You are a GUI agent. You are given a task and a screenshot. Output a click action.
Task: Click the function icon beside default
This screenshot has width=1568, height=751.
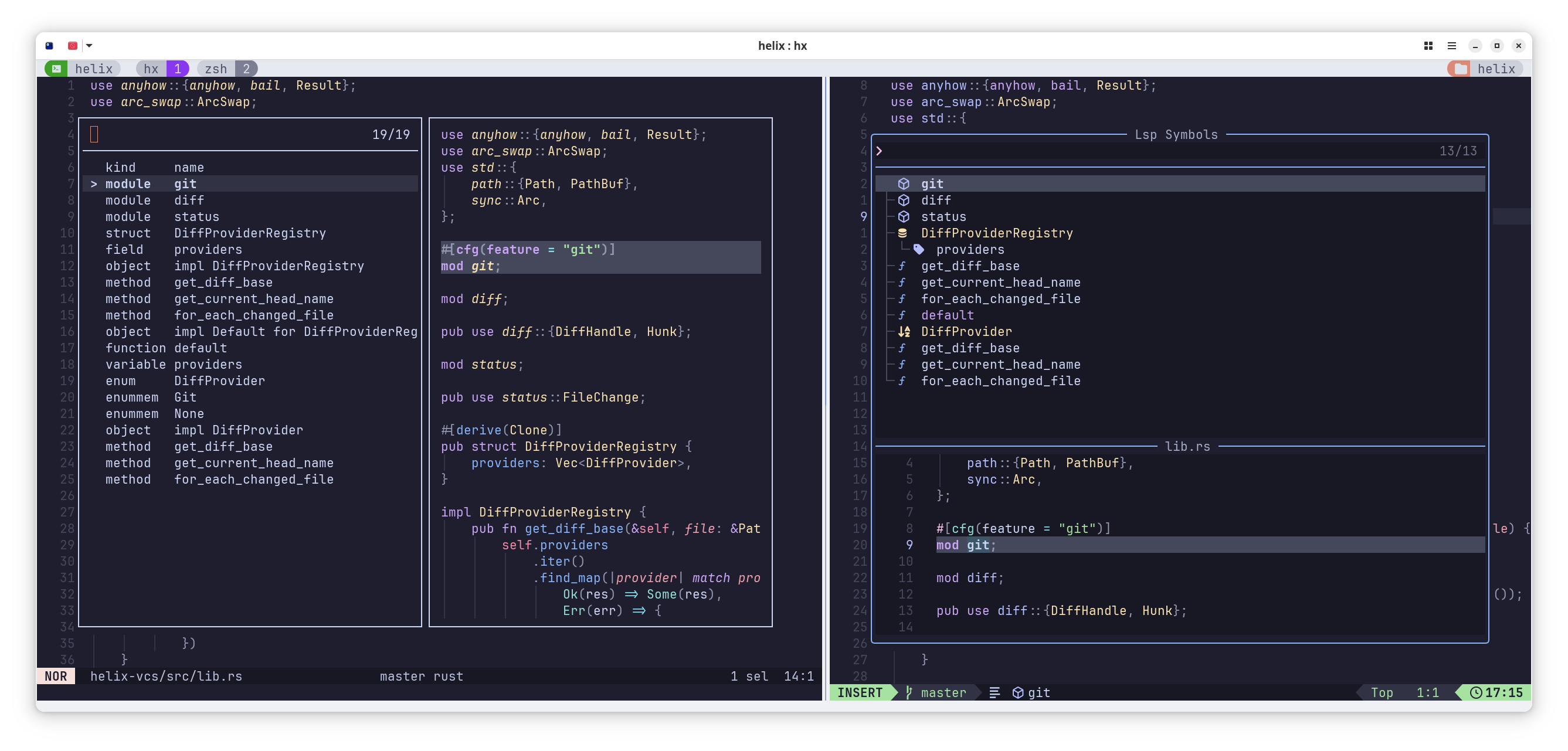pos(901,315)
